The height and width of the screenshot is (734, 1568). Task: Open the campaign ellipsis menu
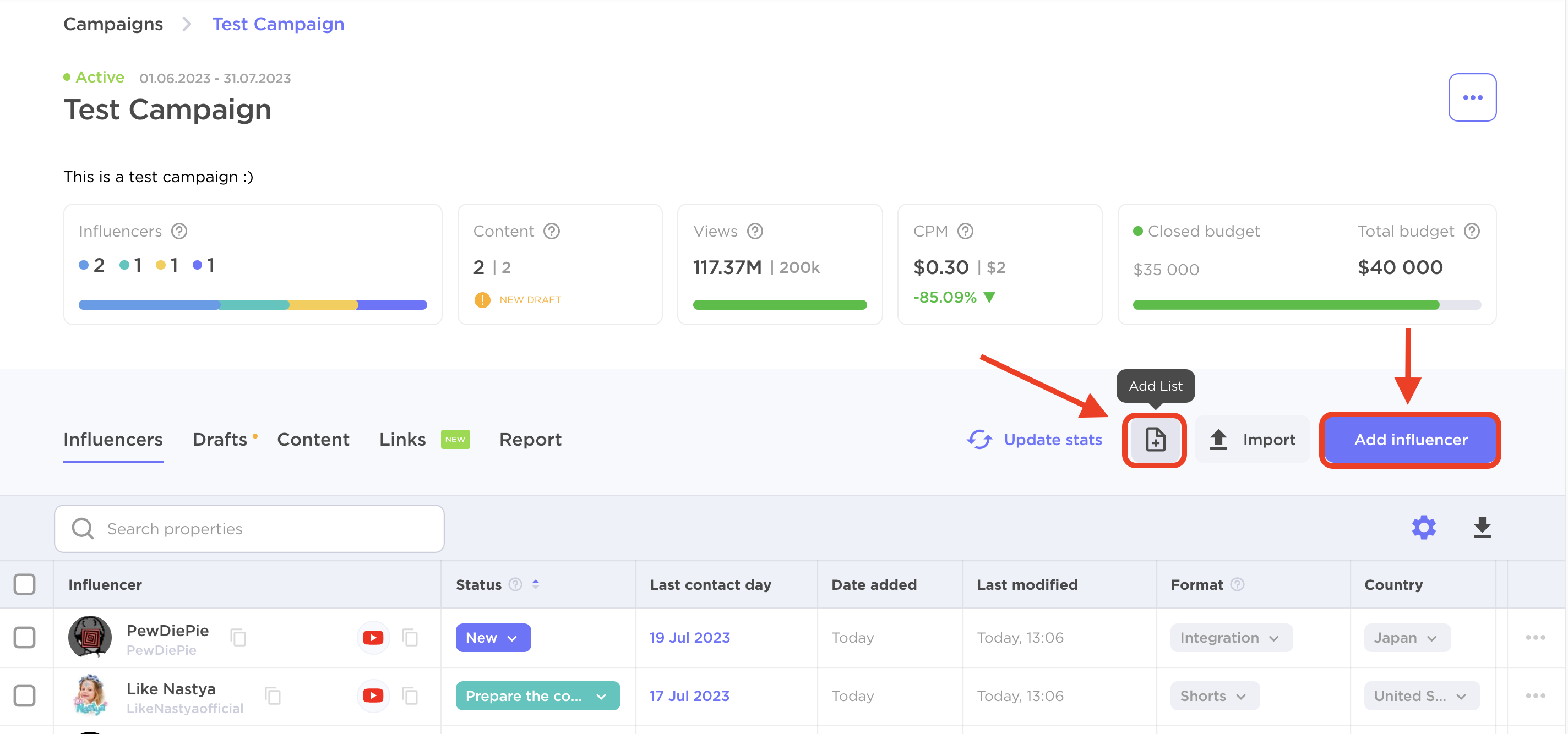[1472, 97]
